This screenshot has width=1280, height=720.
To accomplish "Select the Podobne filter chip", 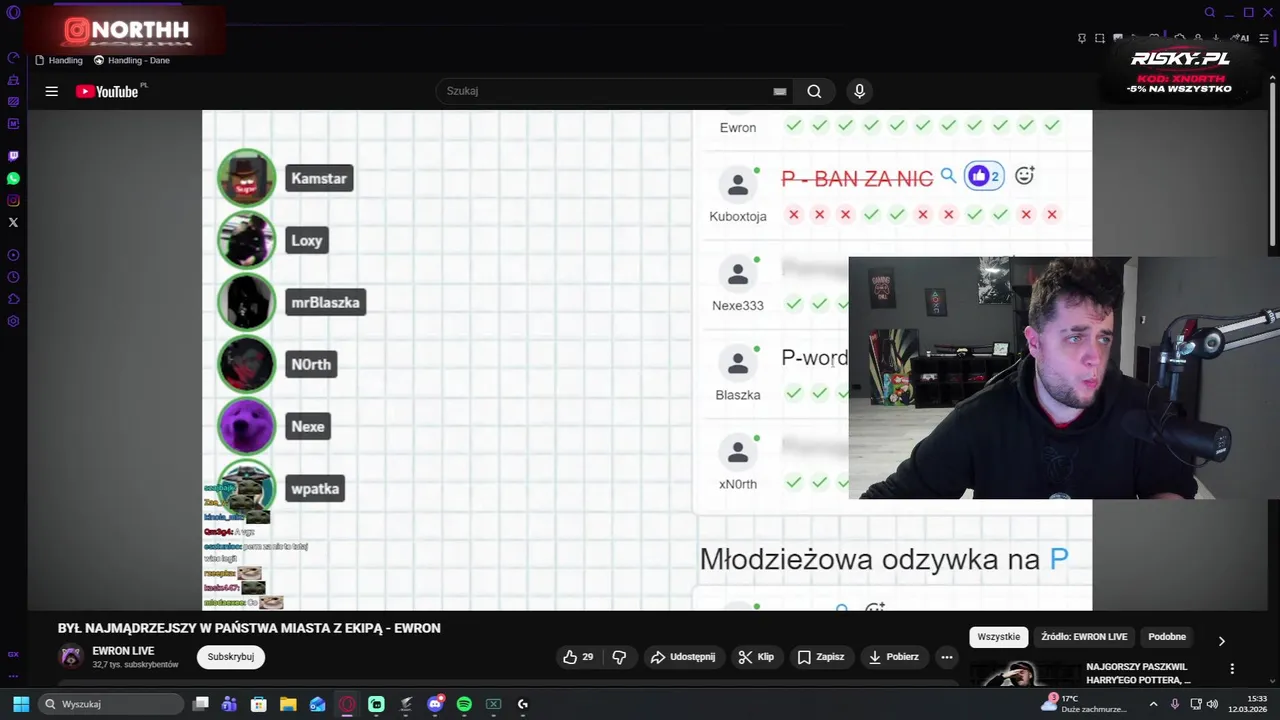I will point(1167,637).
